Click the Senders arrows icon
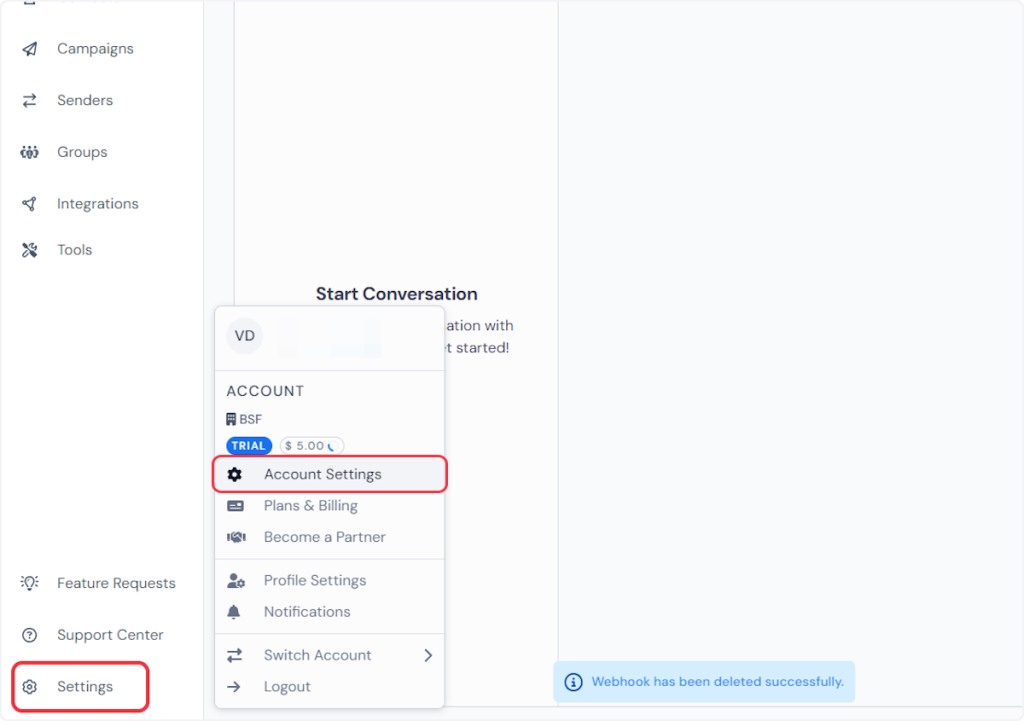1024x721 pixels. 30,100
